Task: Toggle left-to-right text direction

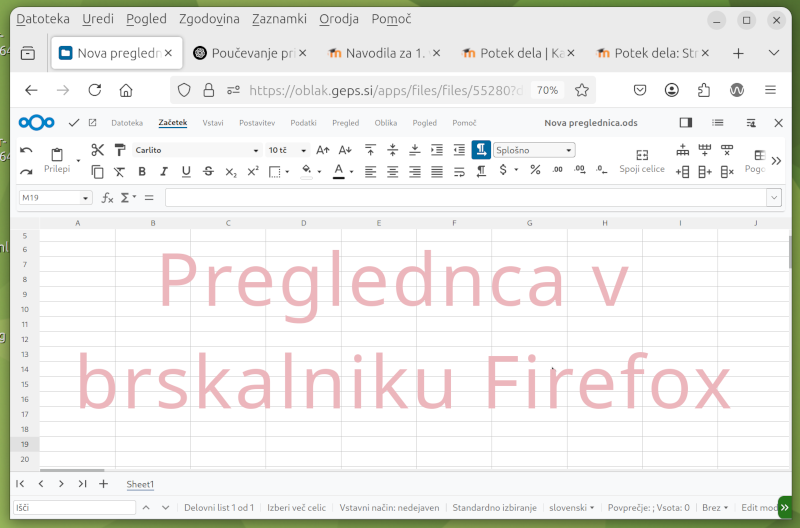Action: (x=481, y=150)
